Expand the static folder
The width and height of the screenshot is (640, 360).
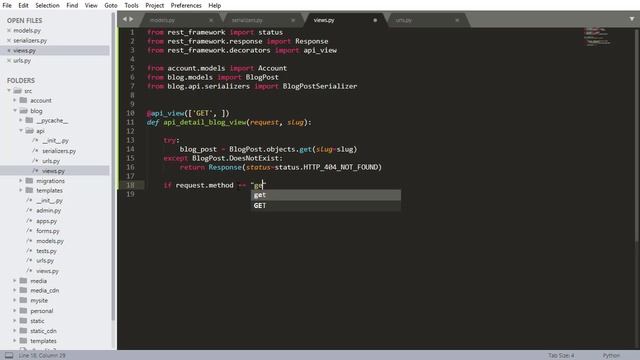pyautogui.click(x=15, y=321)
